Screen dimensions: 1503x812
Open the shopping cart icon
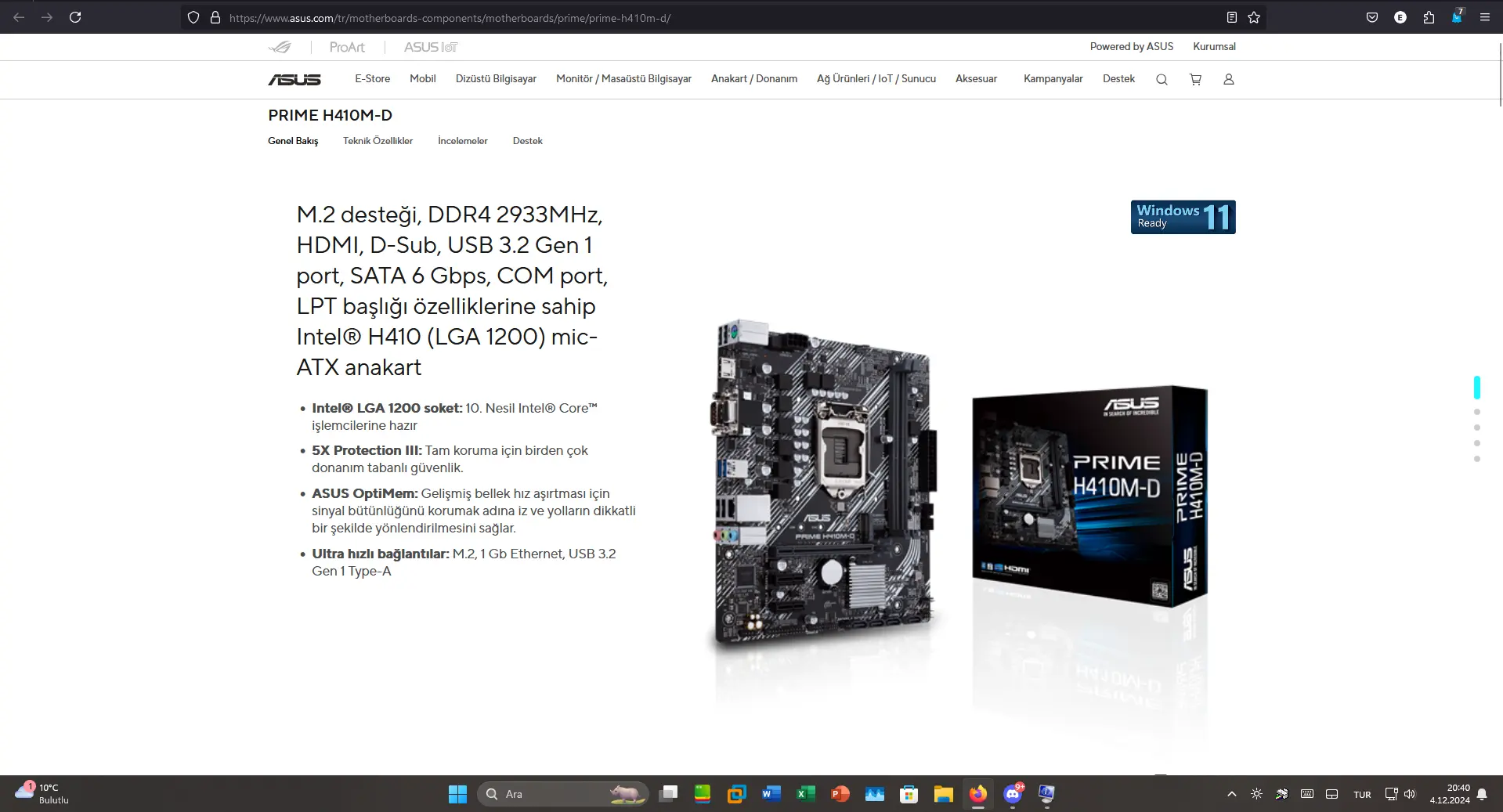[1195, 79]
